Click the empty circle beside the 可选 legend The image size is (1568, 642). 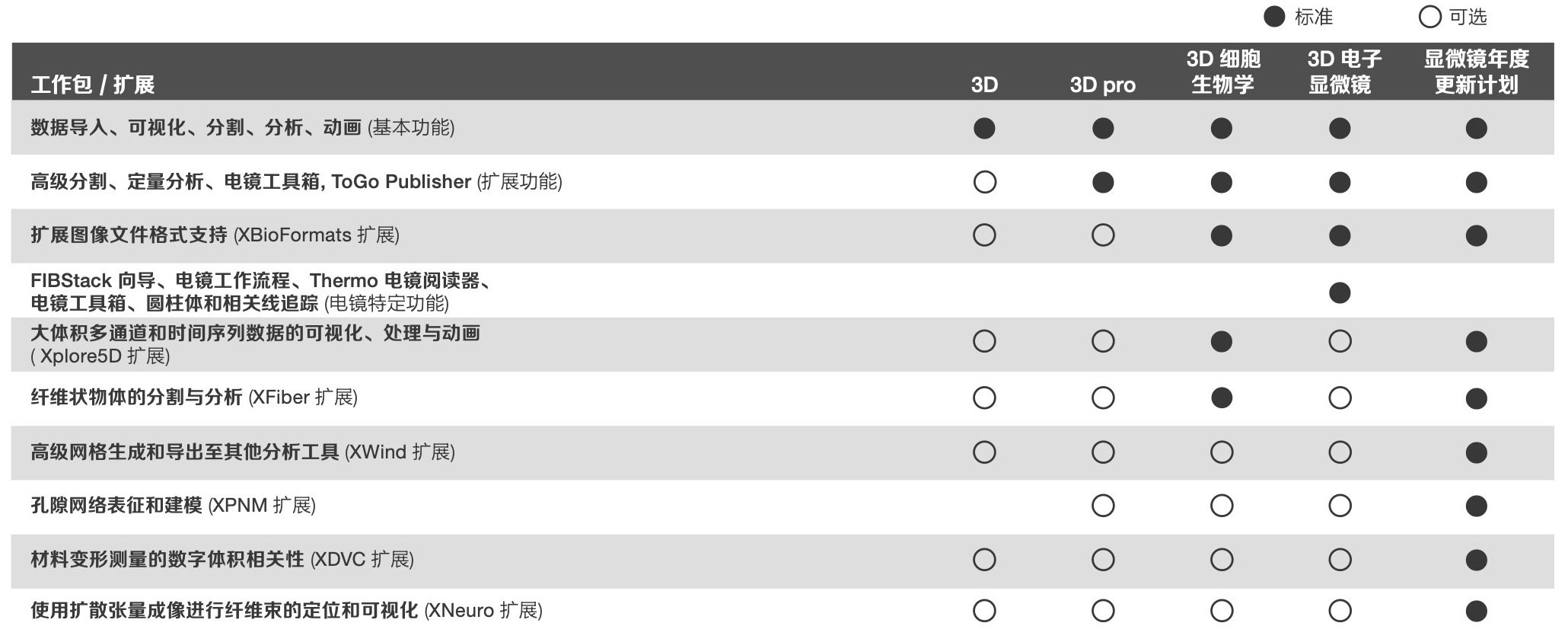click(x=1429, y=17)
